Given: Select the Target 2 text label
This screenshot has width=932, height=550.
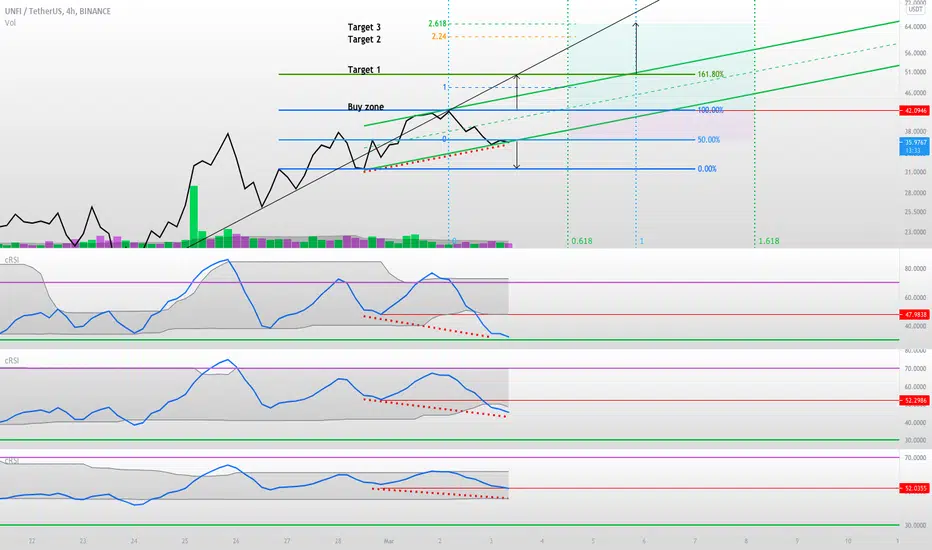Looking at the screenshot, I should click(364, 39).
